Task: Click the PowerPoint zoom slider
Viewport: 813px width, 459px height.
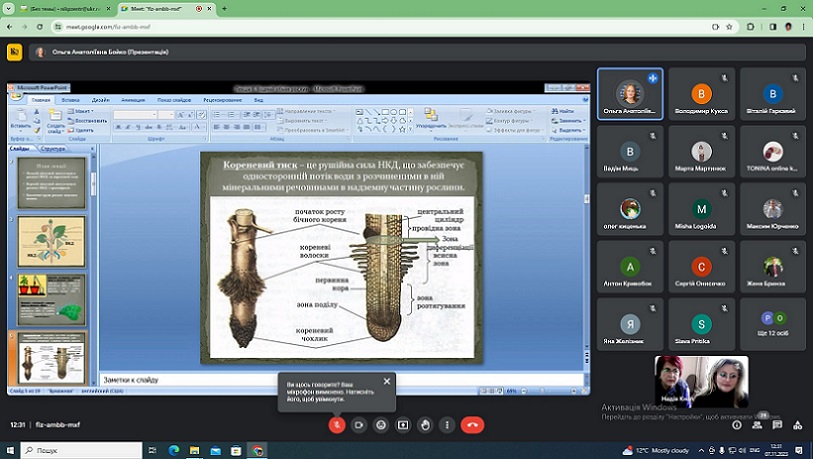Action: pyautogui.click(x=549, y=391)
